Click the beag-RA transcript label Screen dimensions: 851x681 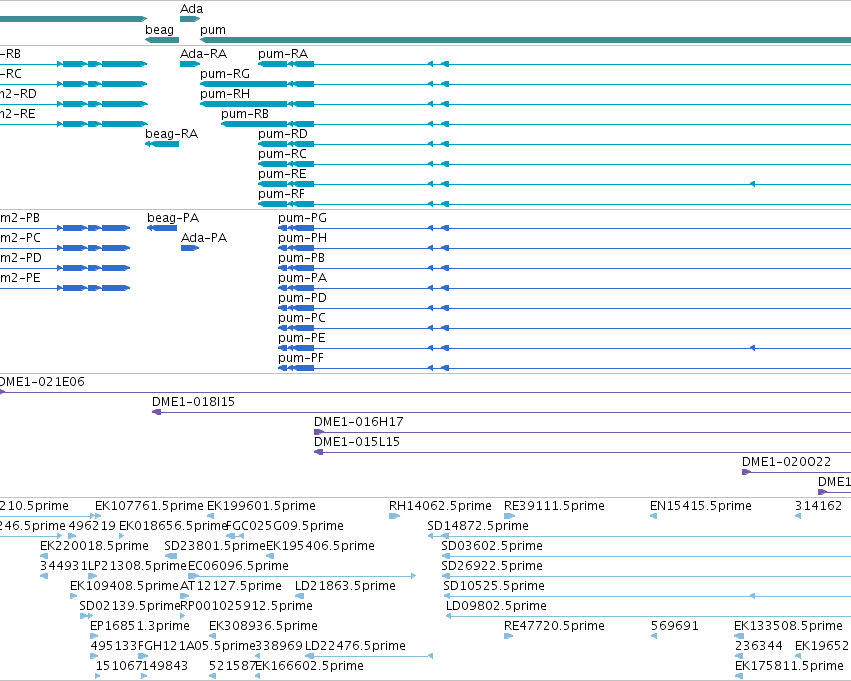point(172,134)
